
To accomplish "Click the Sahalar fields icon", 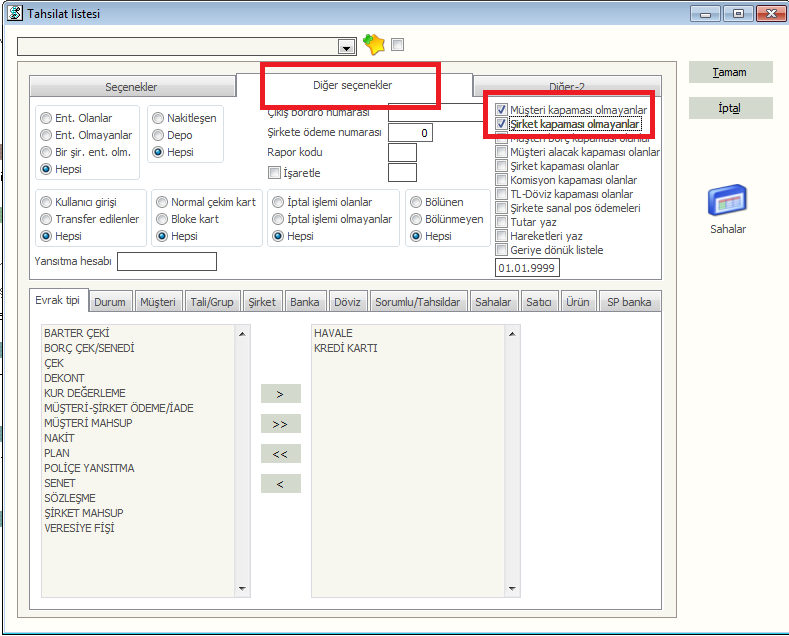I will (726, 201).
